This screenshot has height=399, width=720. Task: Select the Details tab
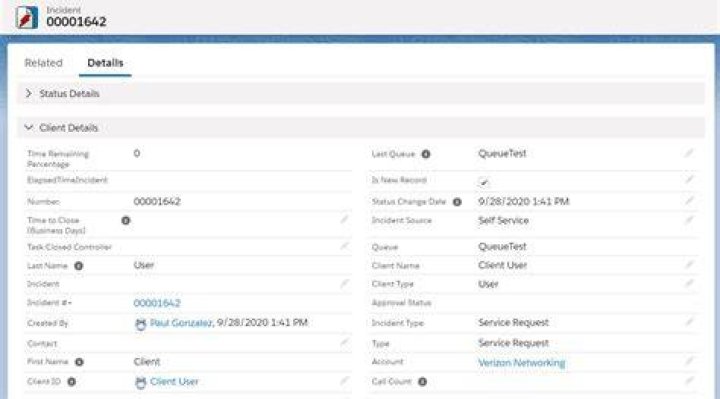pyautogui.click(x=105, y=63)
